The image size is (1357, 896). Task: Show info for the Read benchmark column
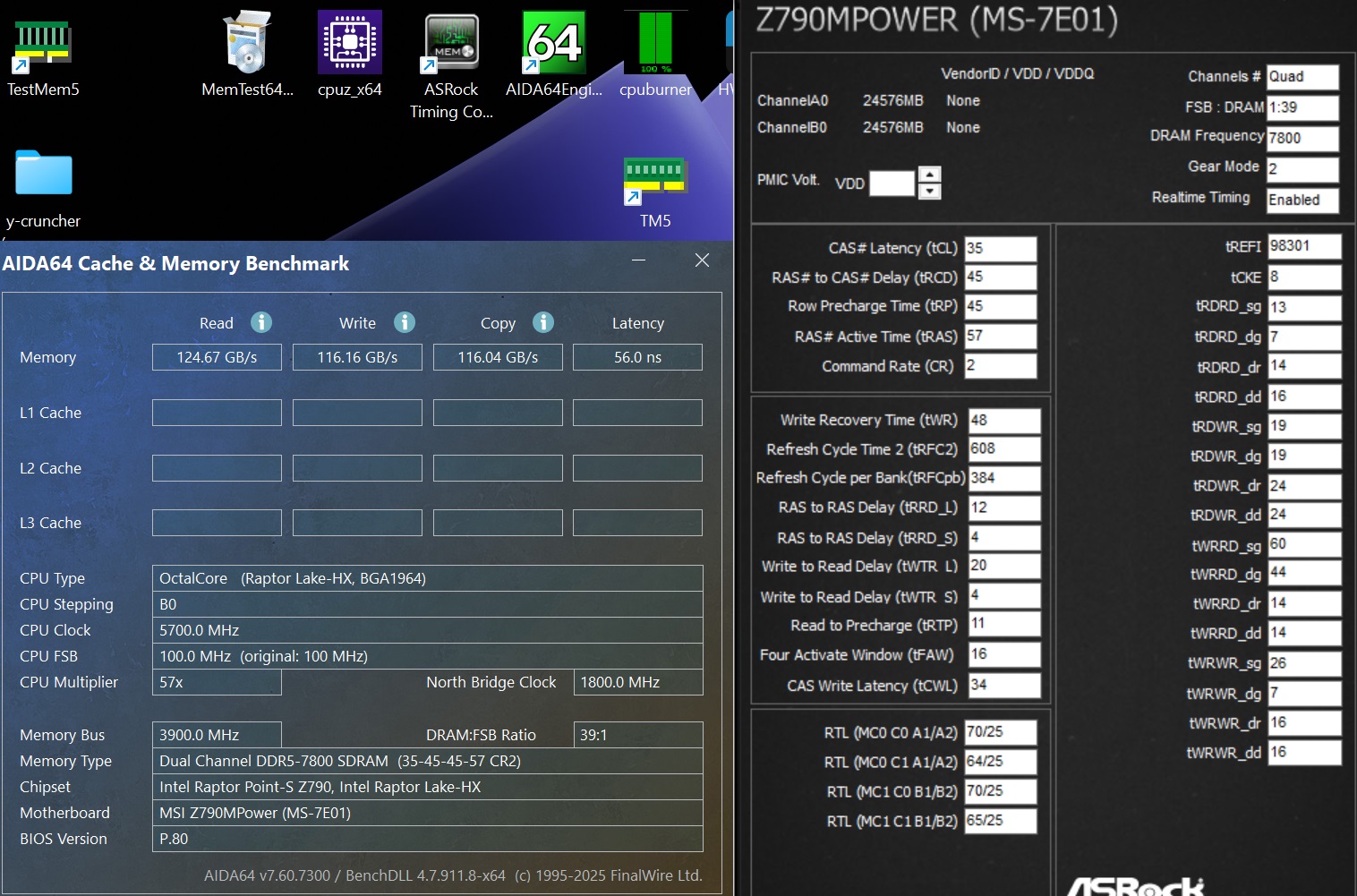261,322
